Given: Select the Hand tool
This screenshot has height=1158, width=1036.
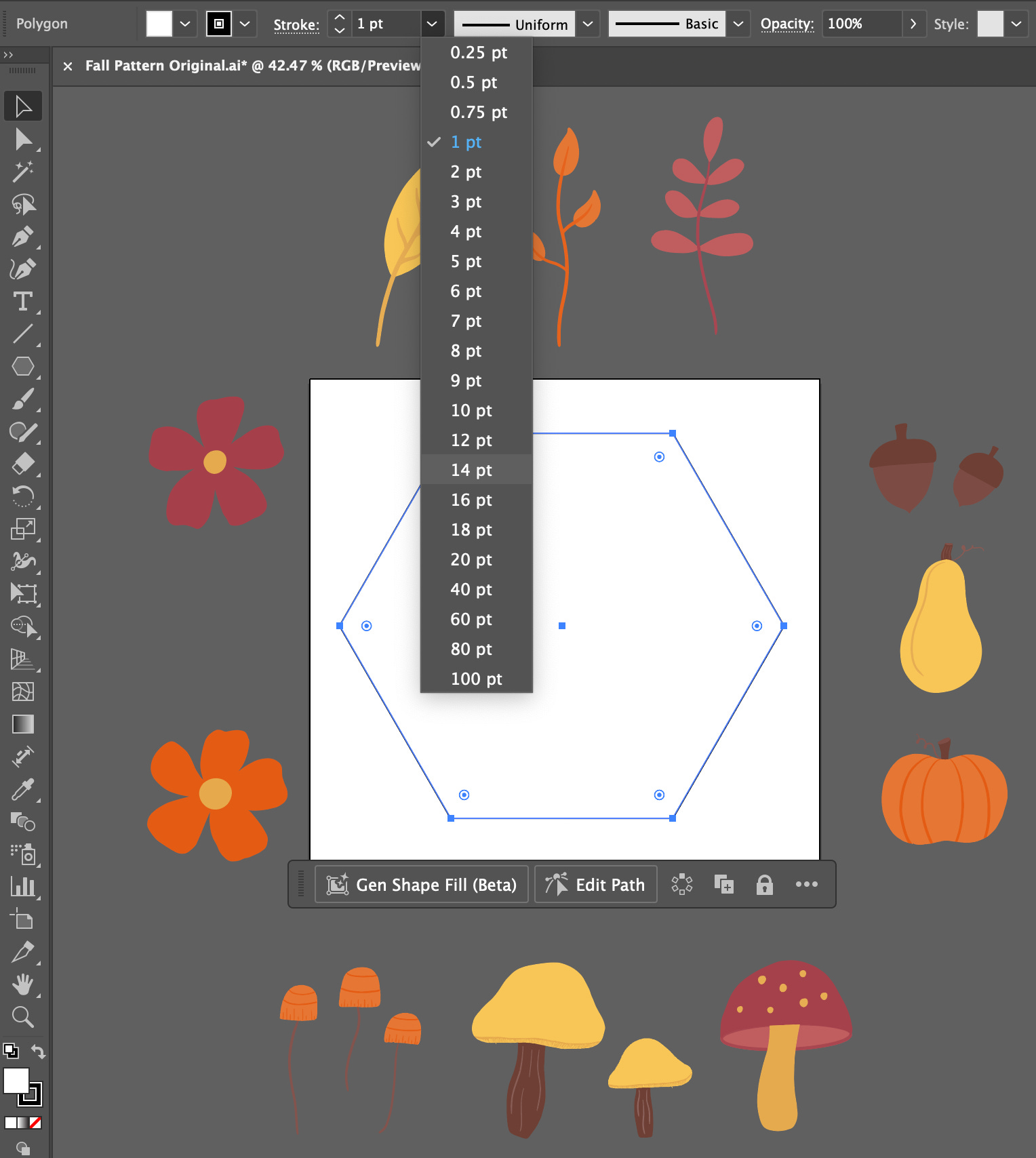Looking at the screenshot, I should [23, 984].
